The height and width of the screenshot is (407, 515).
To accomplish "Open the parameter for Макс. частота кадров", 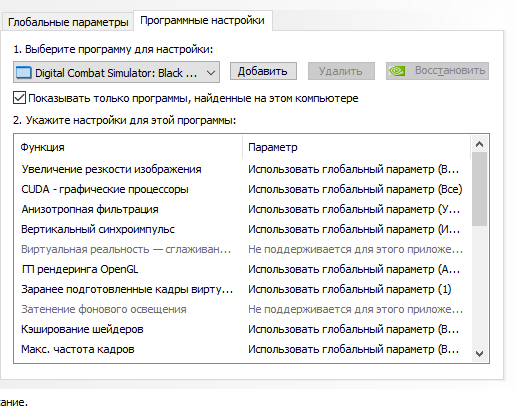I will point(355,349).
